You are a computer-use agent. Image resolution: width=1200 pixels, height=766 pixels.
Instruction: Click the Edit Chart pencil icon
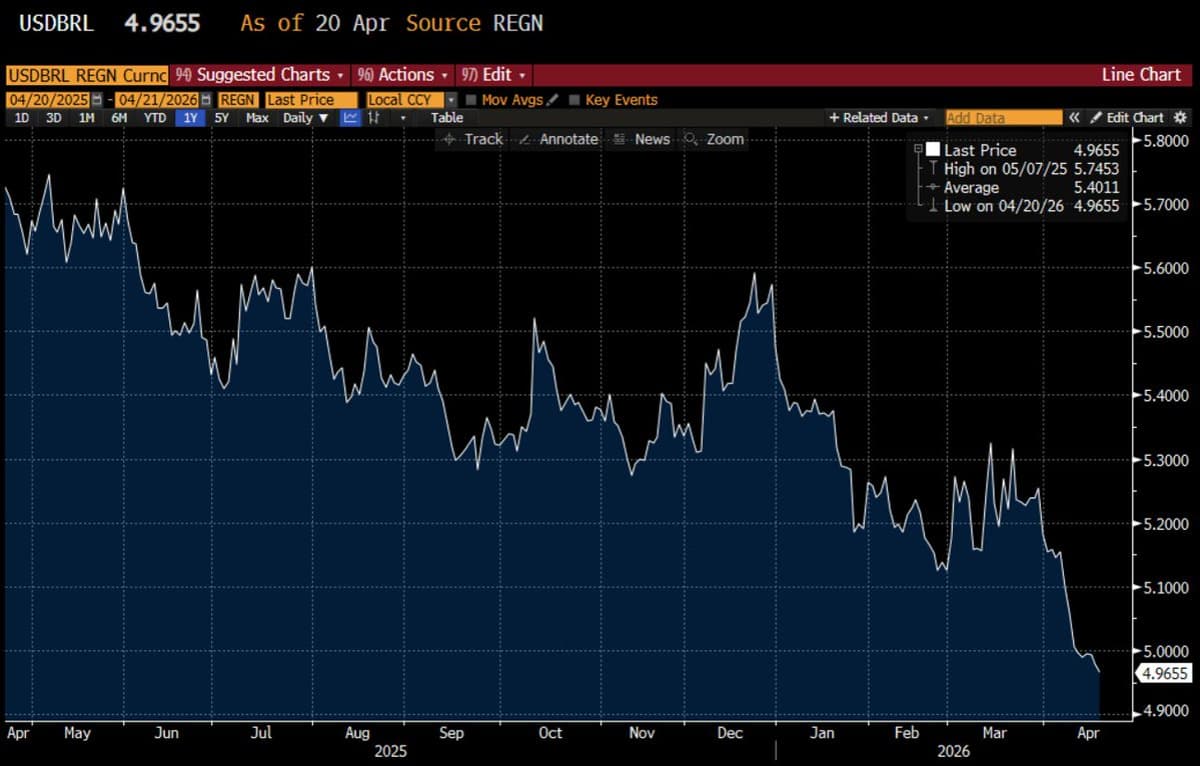pos(1095,117)
